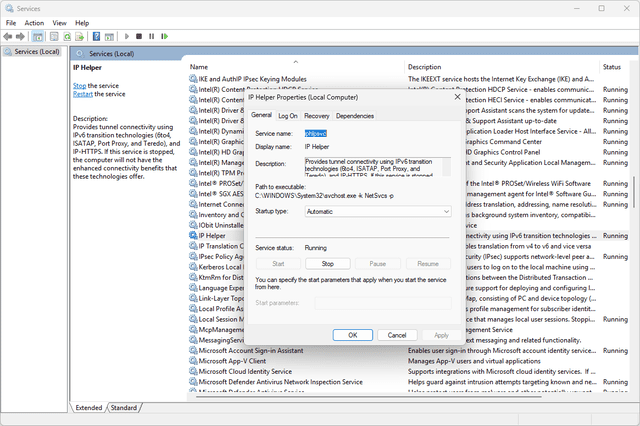Open the Action menu
Screen dimensions: 640x426
(x=34, y=22)
